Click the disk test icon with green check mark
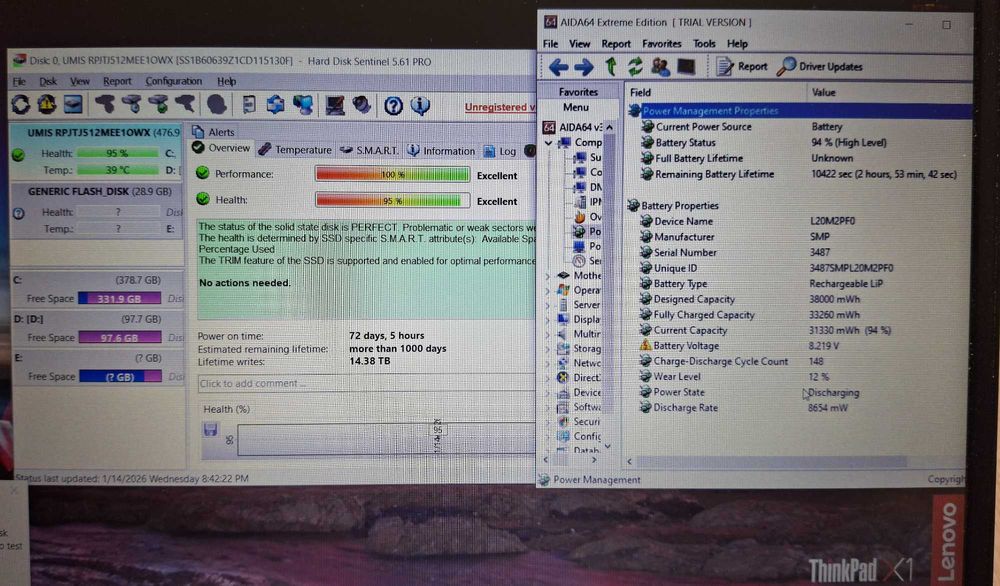 (158, 104)
